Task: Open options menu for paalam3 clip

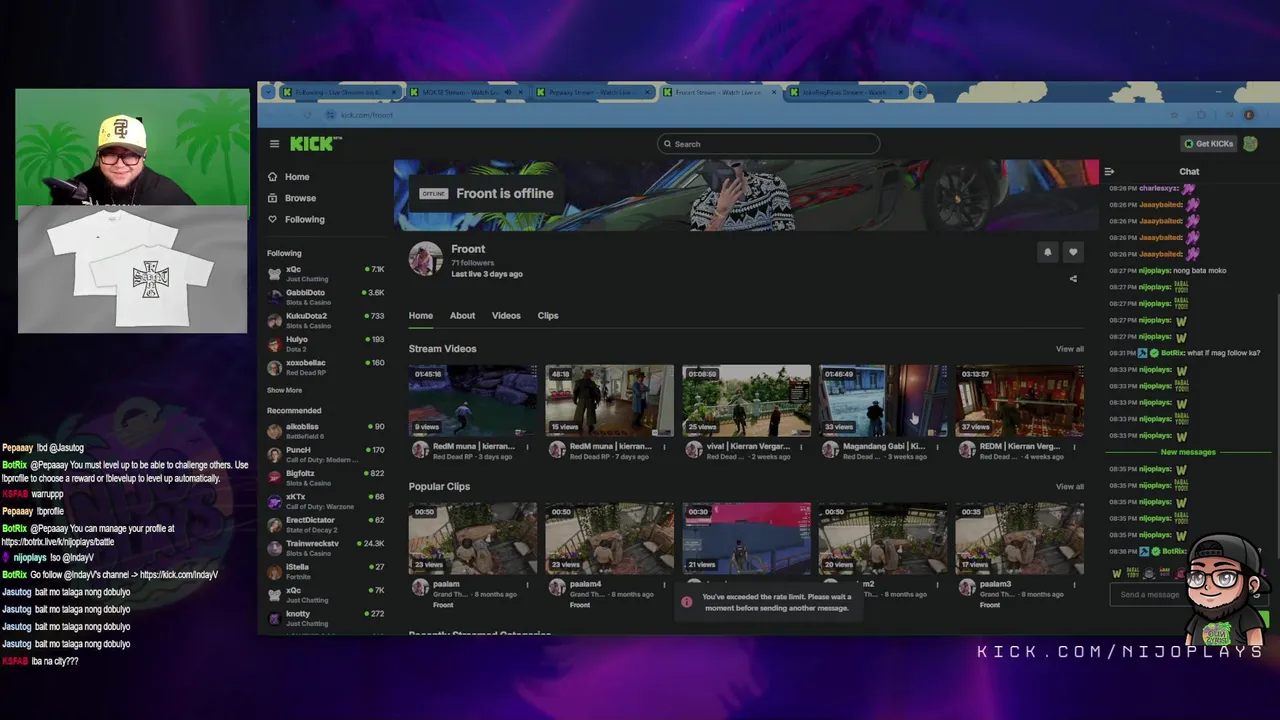Action: coord(1074,585)
